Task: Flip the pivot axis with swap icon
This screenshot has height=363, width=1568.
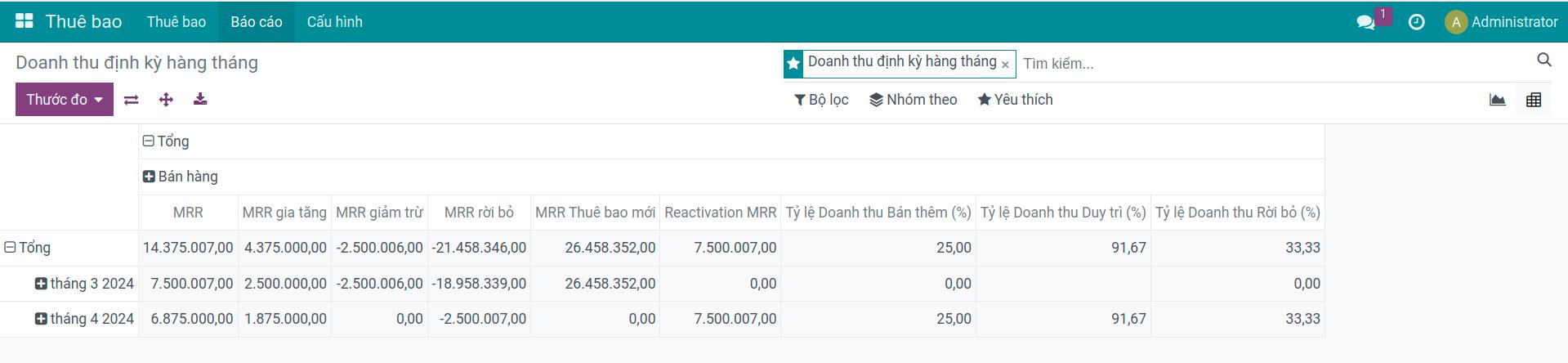Action: 131,100
